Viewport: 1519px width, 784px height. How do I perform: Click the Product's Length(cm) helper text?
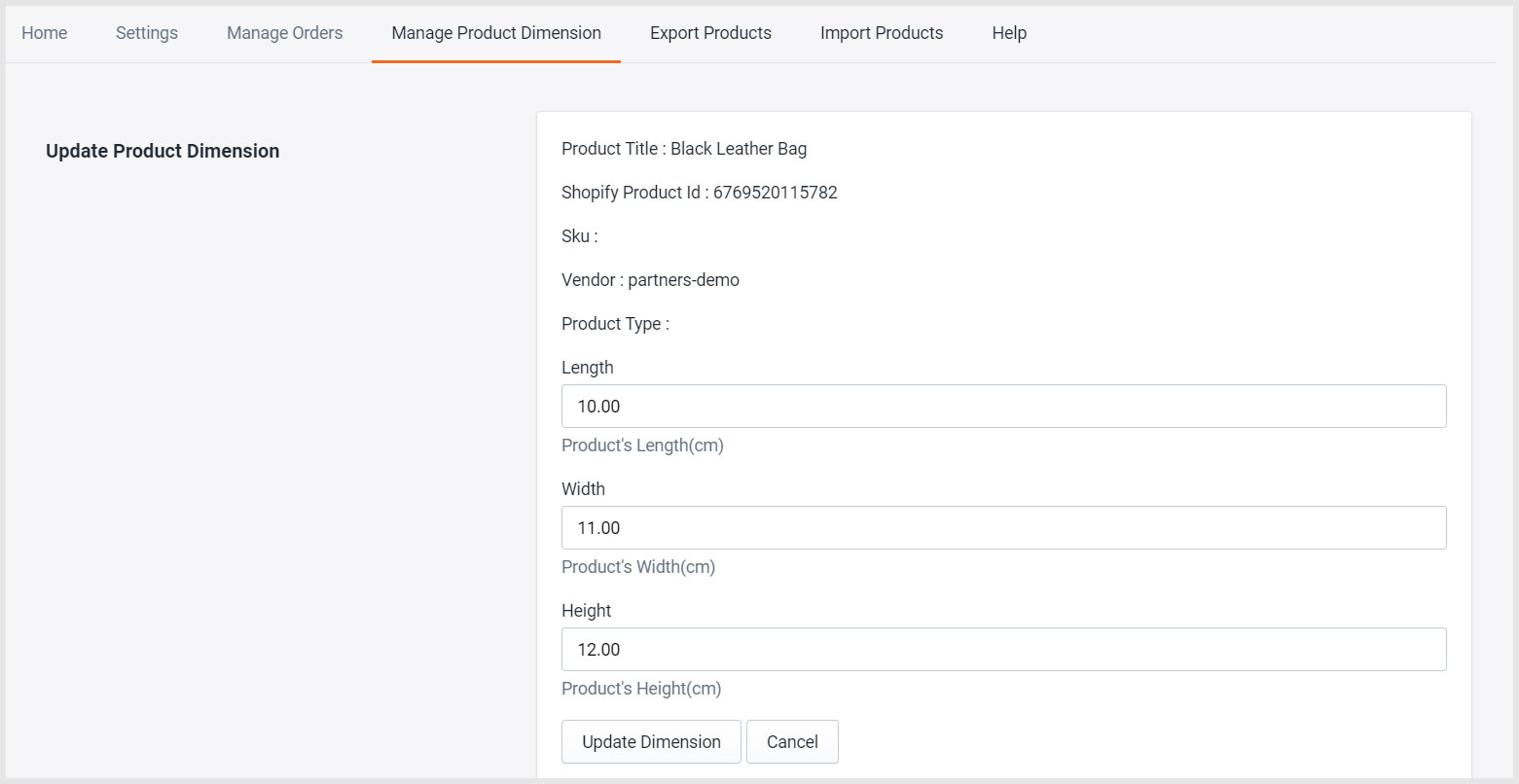click(x=642, y=445)
